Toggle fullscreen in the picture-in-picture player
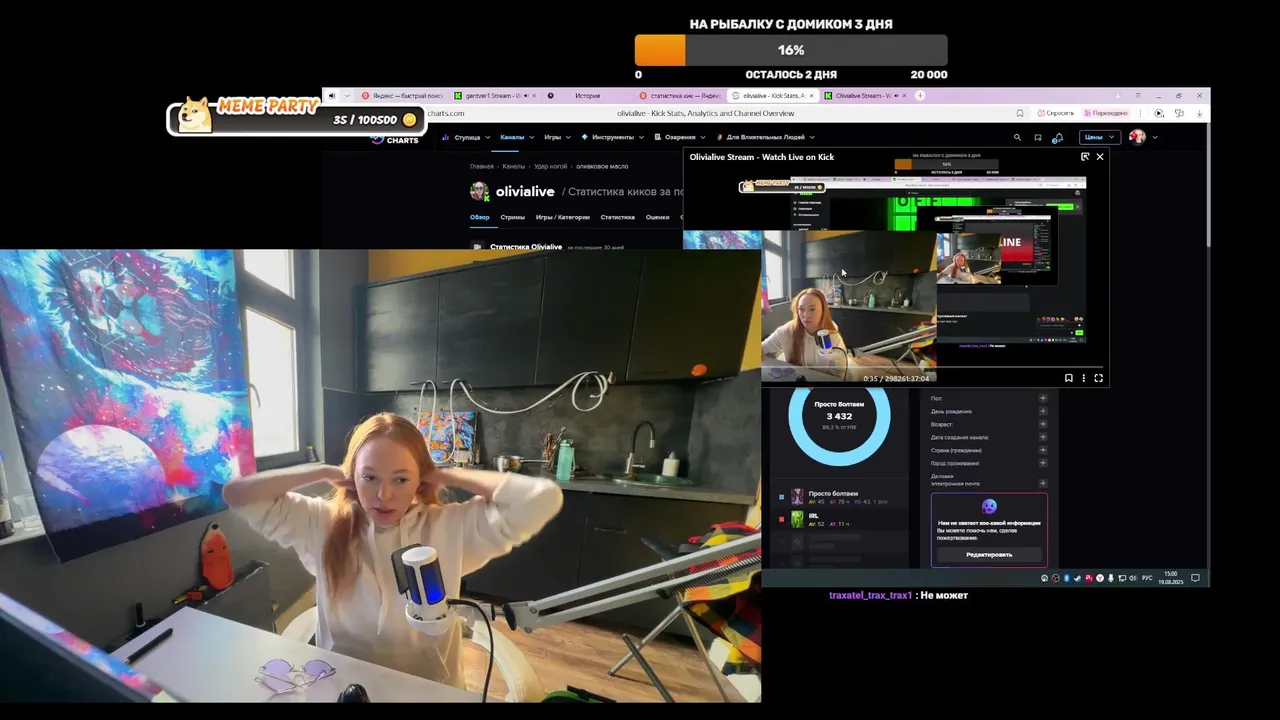Viewport: 1280px width, 720px height. click(x=1098, y=378)
